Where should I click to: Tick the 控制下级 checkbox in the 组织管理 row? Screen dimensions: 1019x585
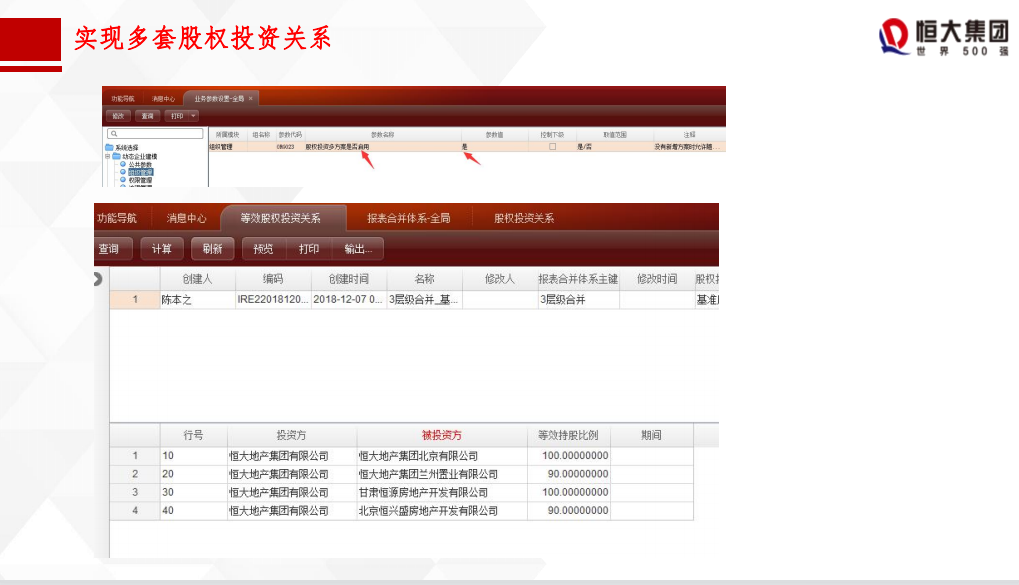click(x=552, y=147)
